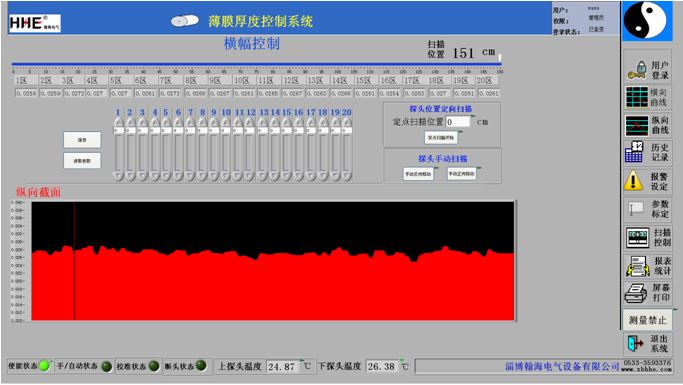Click the up arrow of slider 15
Viewport: 683px width, 385px height.
286,122
